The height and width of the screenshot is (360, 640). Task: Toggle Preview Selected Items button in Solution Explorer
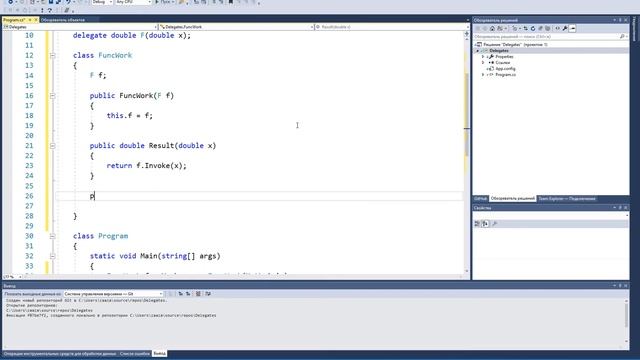click(573, 29)
